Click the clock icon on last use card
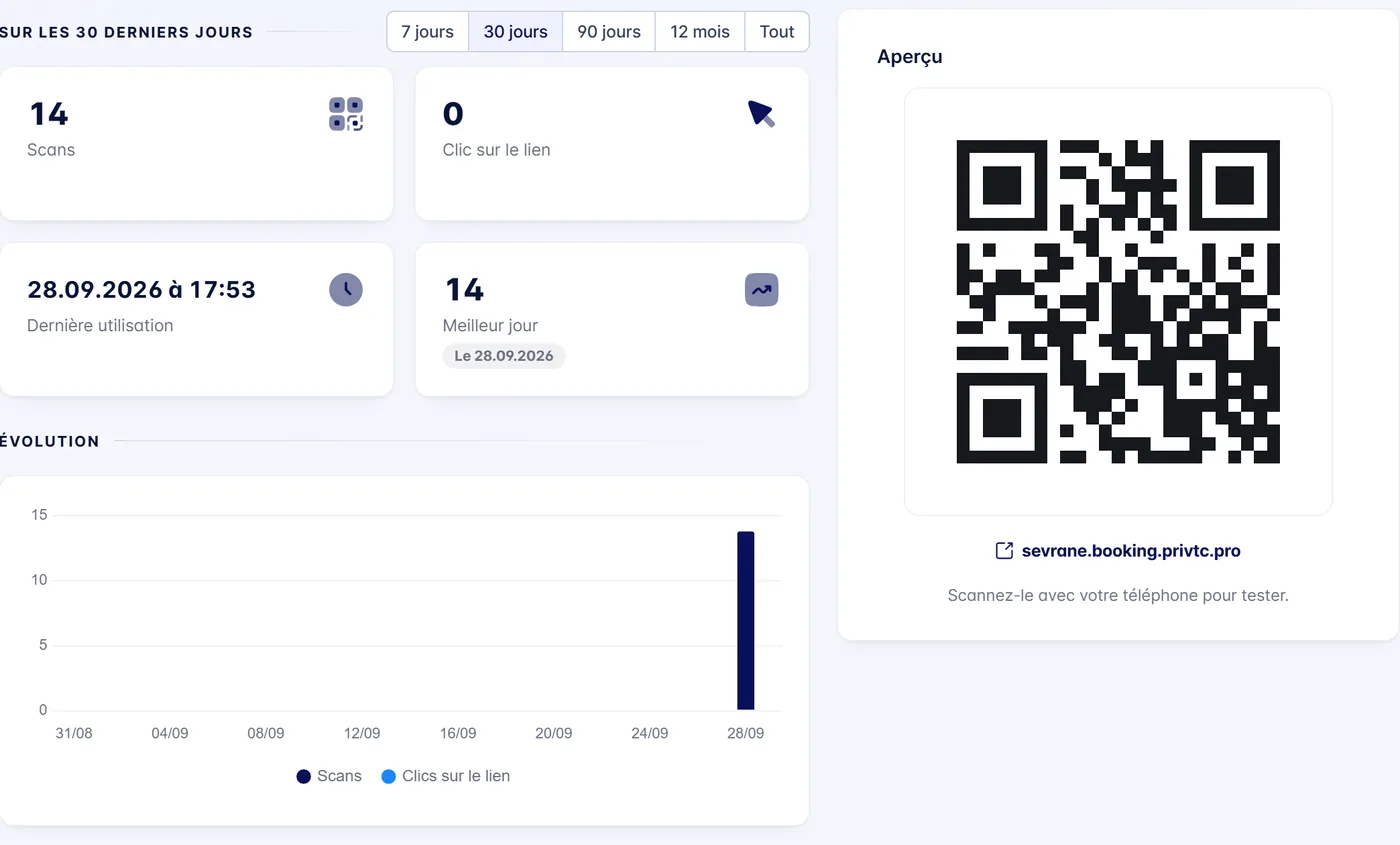Image resolution: width=1400 pixels, height=845 pixels. pos(346,290)
